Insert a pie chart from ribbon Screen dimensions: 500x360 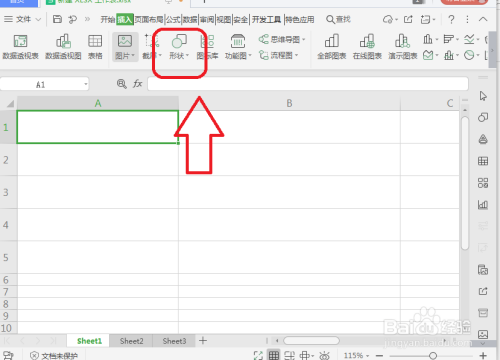pyautogui.click(x=472, y=55)
